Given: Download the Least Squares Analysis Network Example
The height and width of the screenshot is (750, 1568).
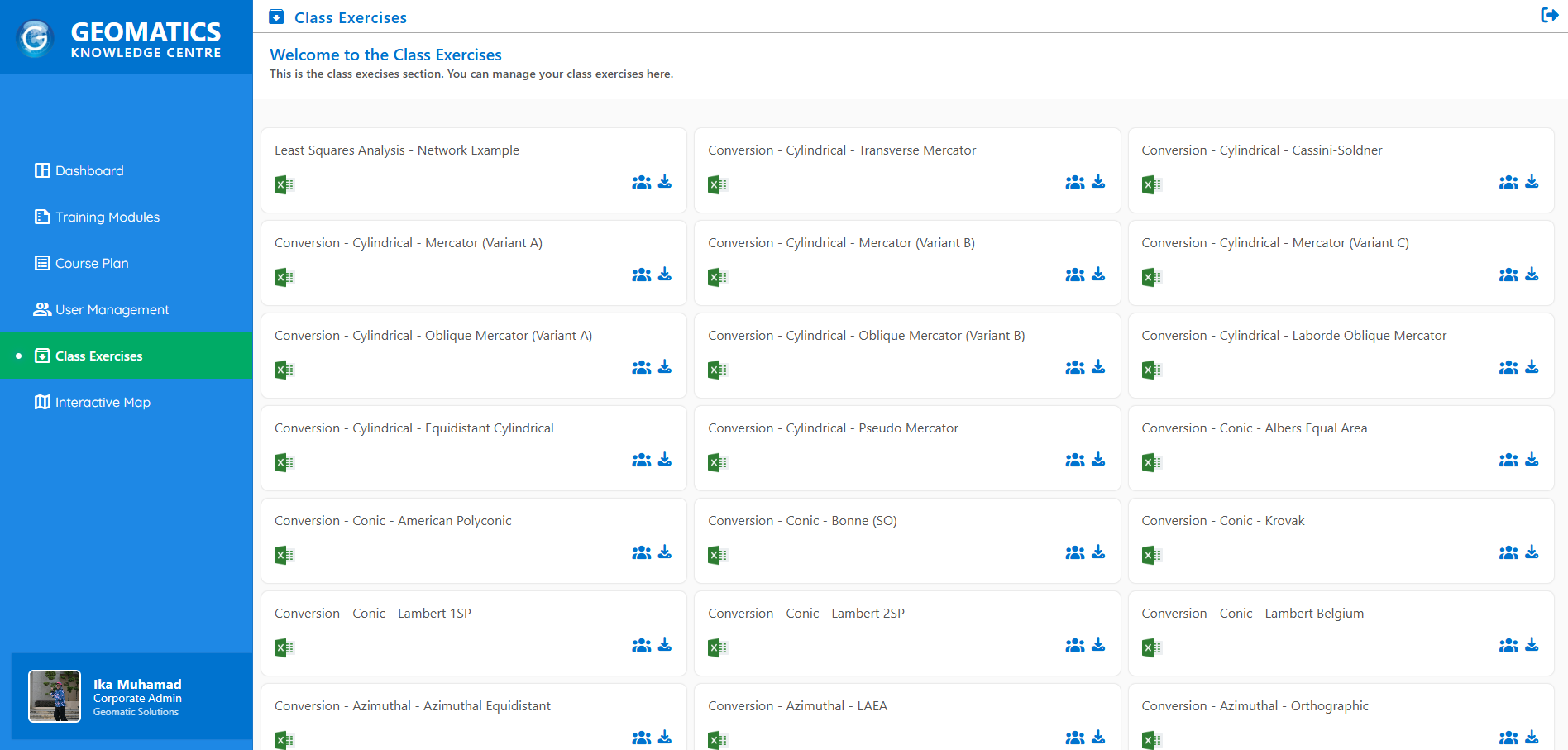Looking at the screenshot, I should pyautogui.click(x=665, y=182).
